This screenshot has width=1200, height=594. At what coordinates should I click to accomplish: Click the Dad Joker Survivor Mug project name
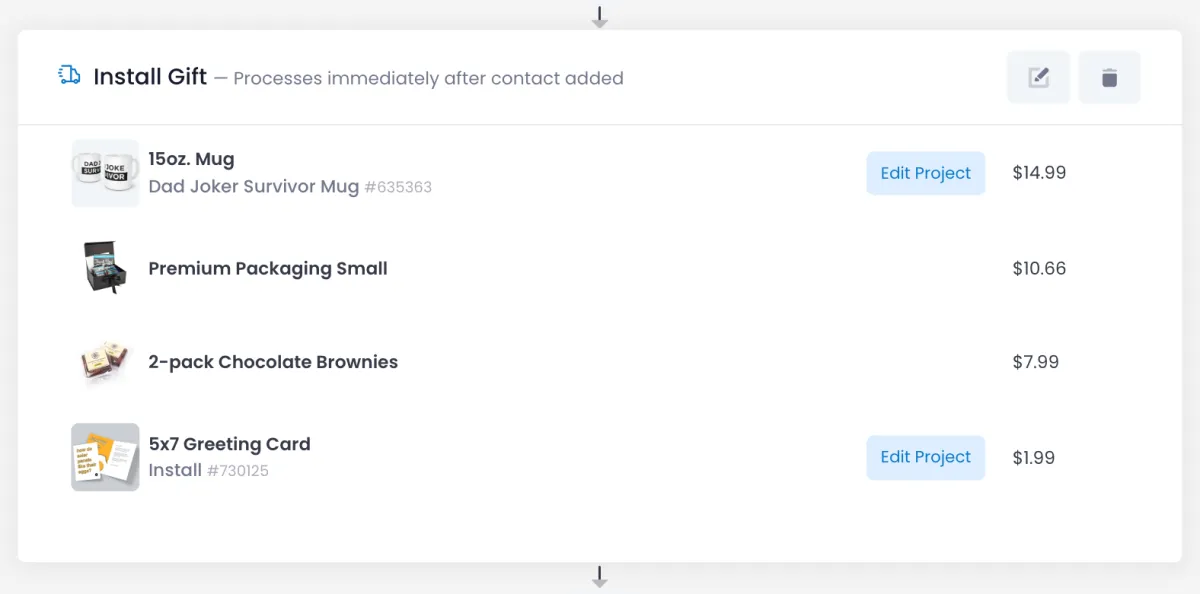(253, 187)
